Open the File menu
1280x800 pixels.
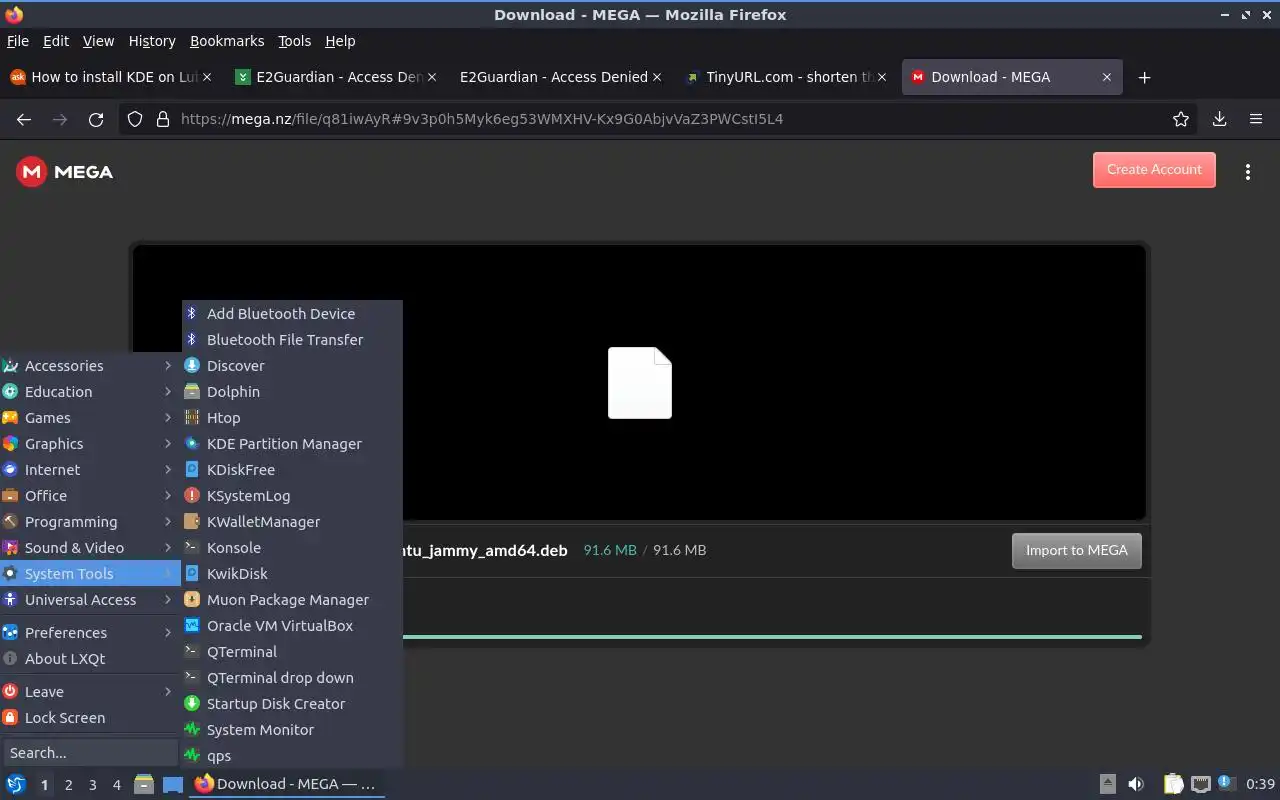18,41
